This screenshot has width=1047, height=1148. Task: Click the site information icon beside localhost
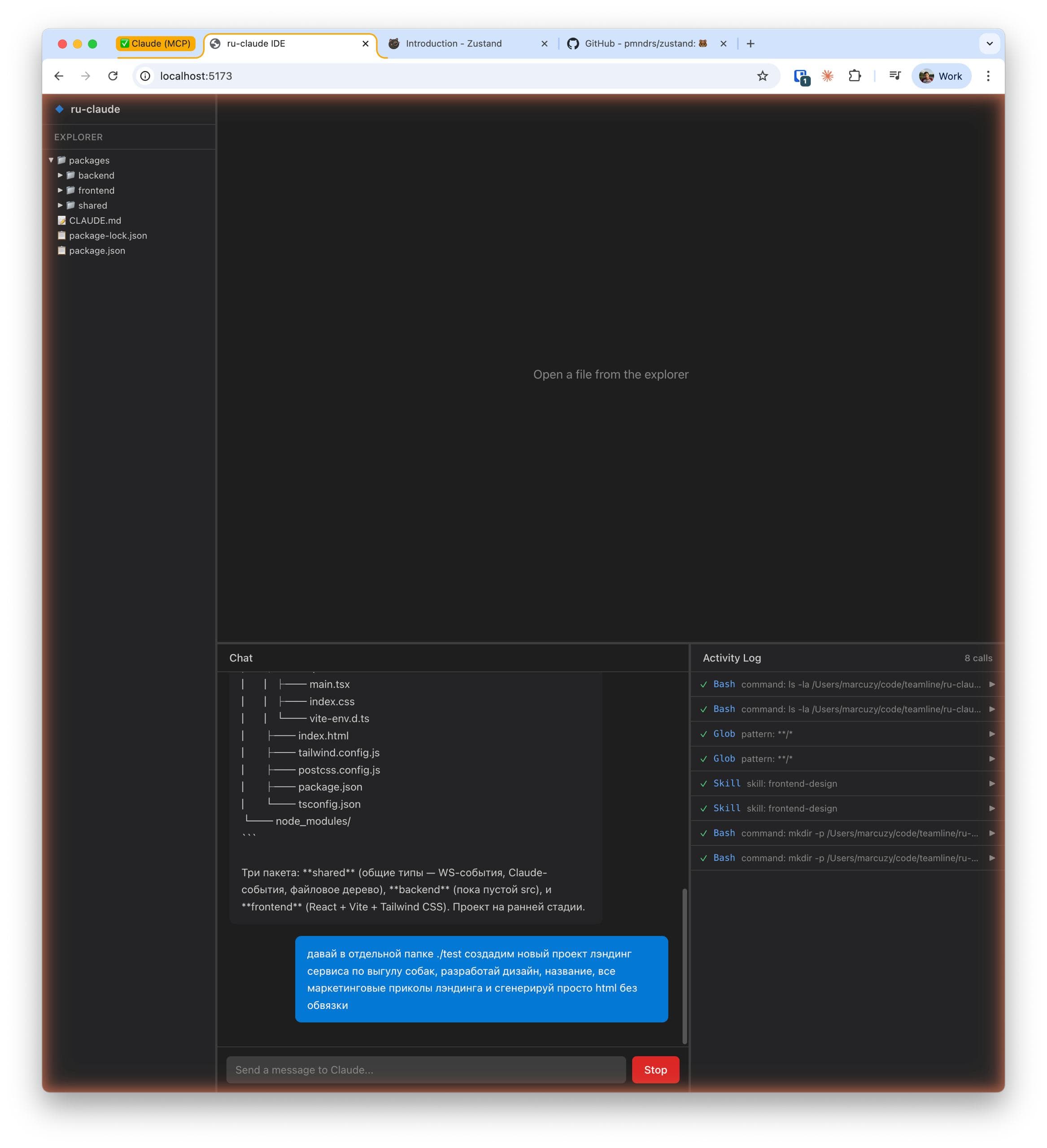click(x=146, y=76)
